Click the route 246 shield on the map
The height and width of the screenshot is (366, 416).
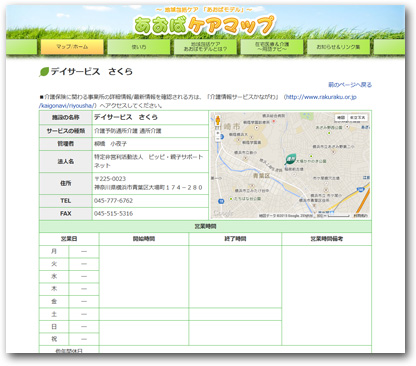point(360,189)
